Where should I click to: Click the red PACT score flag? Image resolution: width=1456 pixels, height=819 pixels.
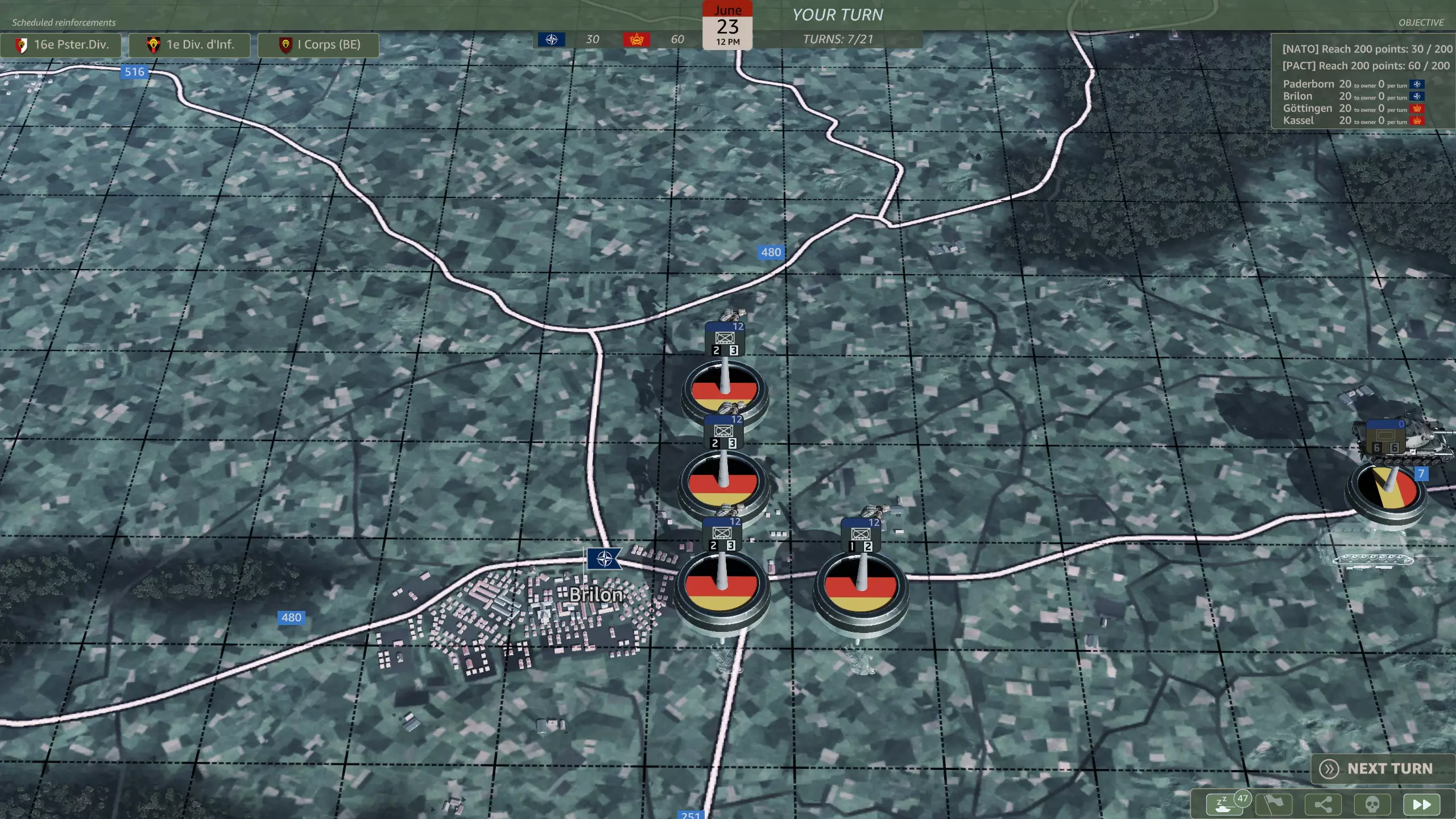[636, 39]
